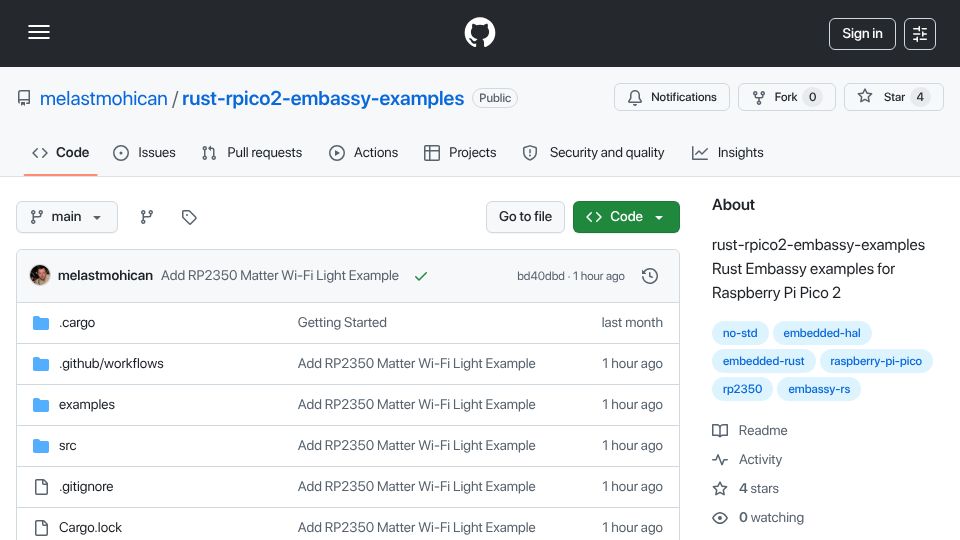
Task: Open commit author melastmohican link
Action: pos(105,276)
